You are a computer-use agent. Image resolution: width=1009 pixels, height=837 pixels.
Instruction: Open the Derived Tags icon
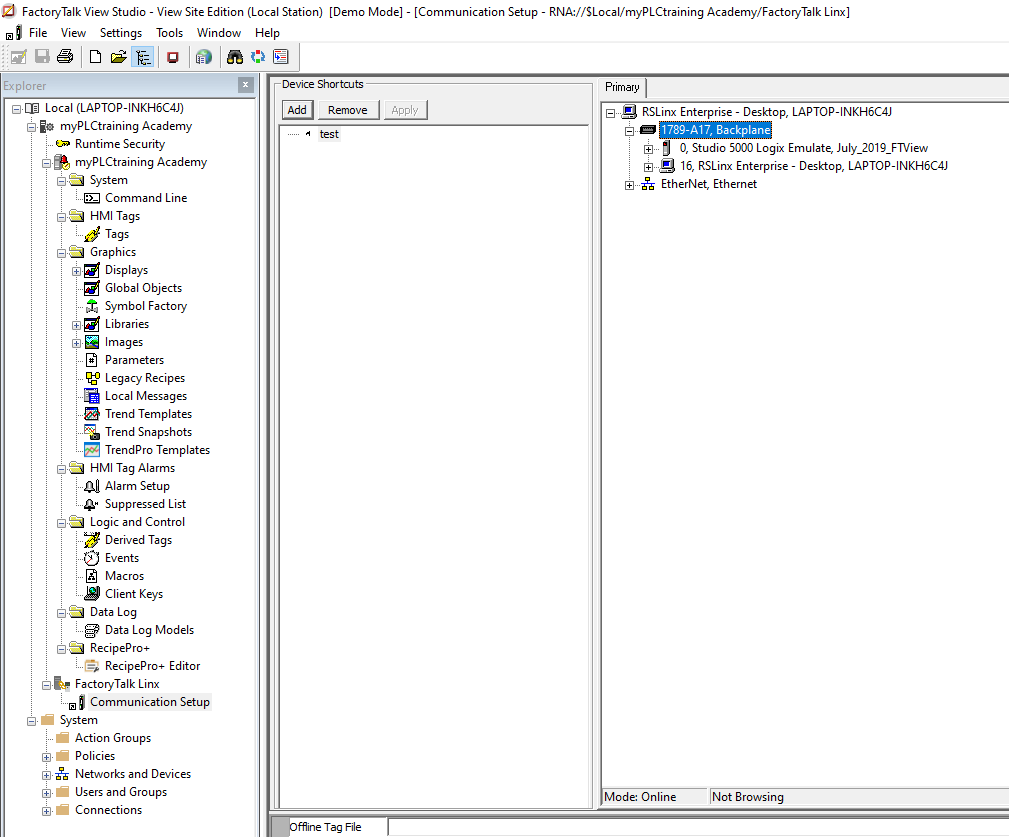click(x=92, y=540)
